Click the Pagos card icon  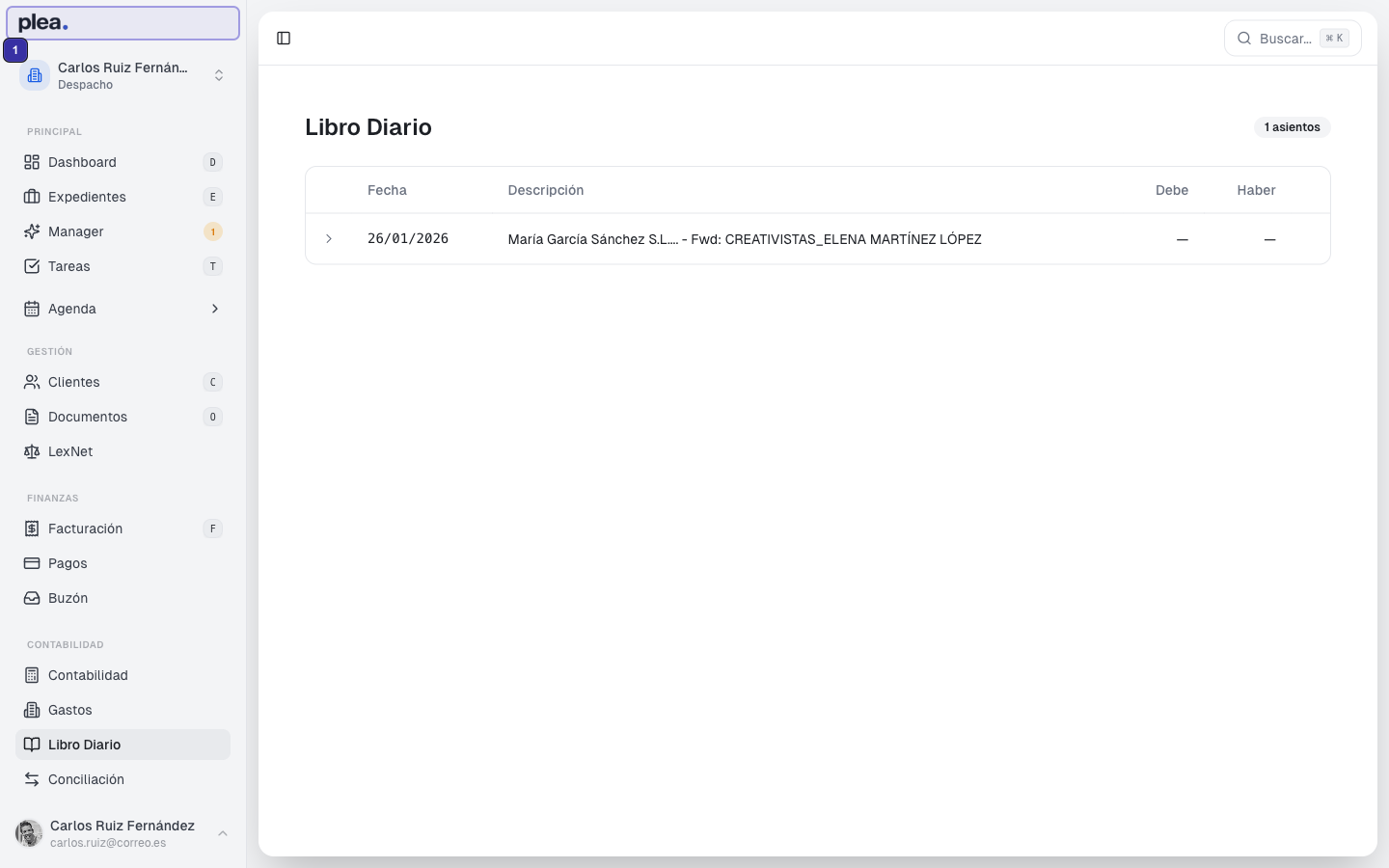coord(32,563)
